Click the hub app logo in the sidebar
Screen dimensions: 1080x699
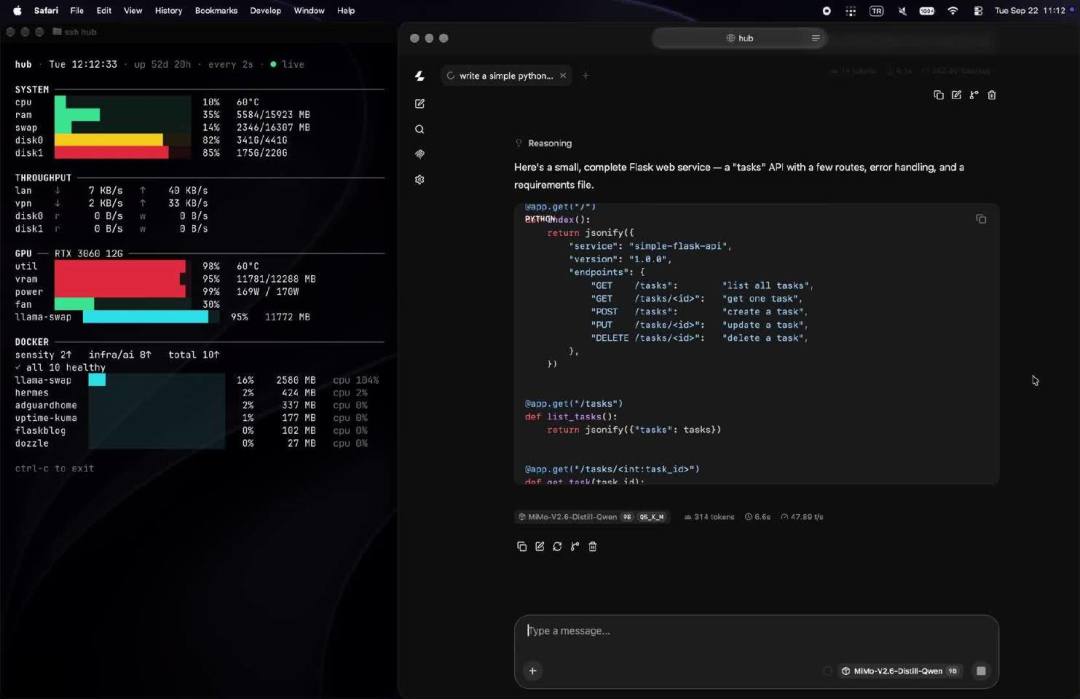pyautogui.click(x=419, y=76)
